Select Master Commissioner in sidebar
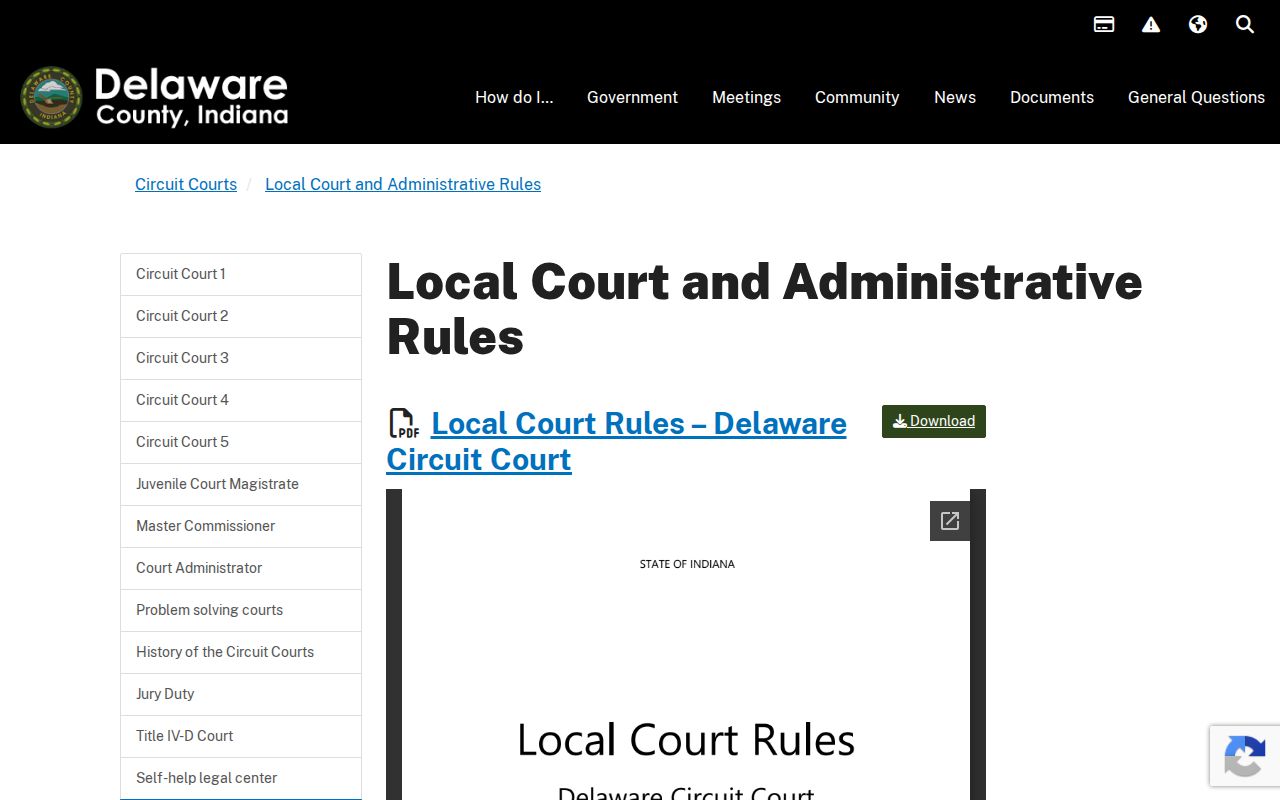 (241, 526)
